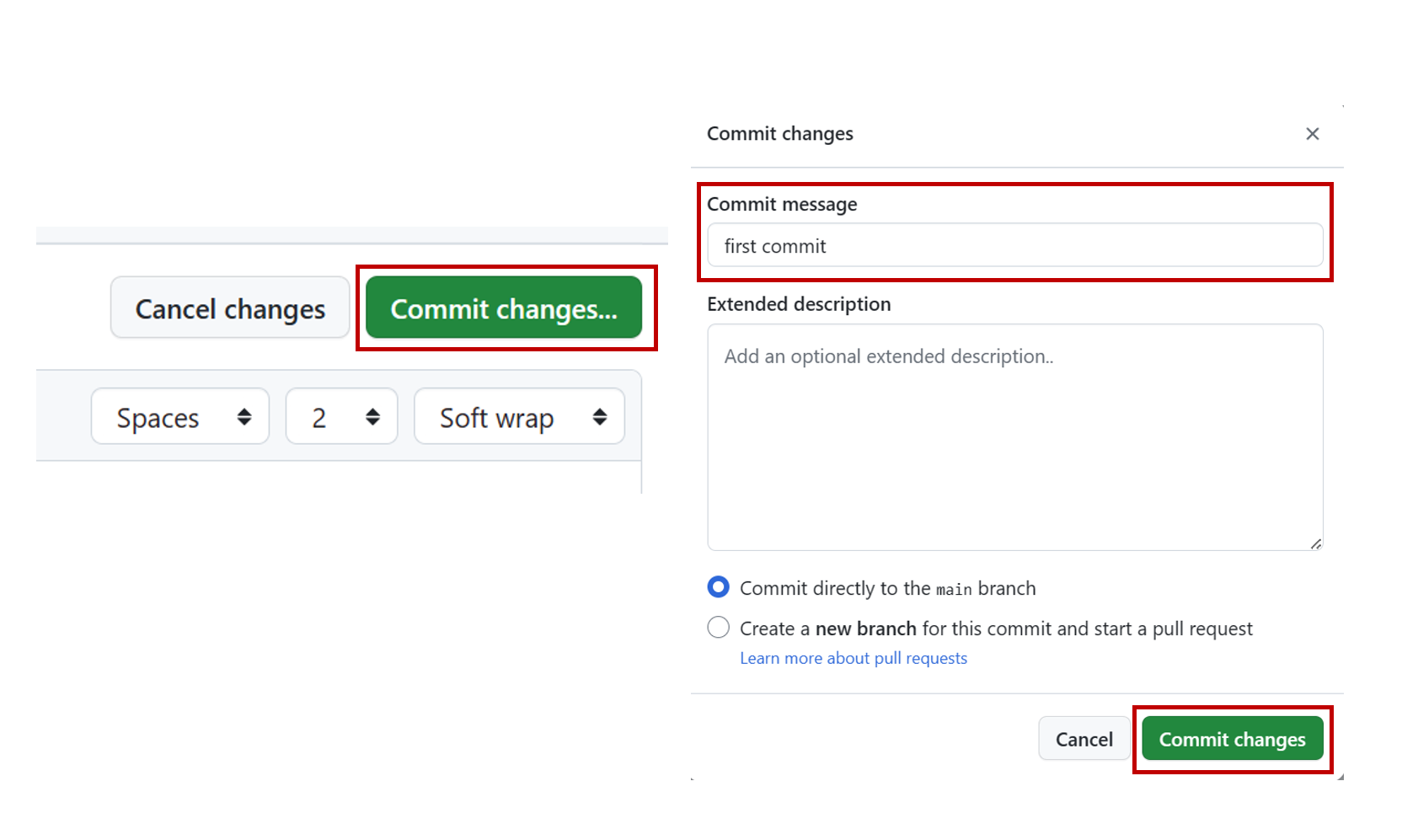
Task: Open the Spaces indent mode dropdown
Action: [x=158, y=417]
